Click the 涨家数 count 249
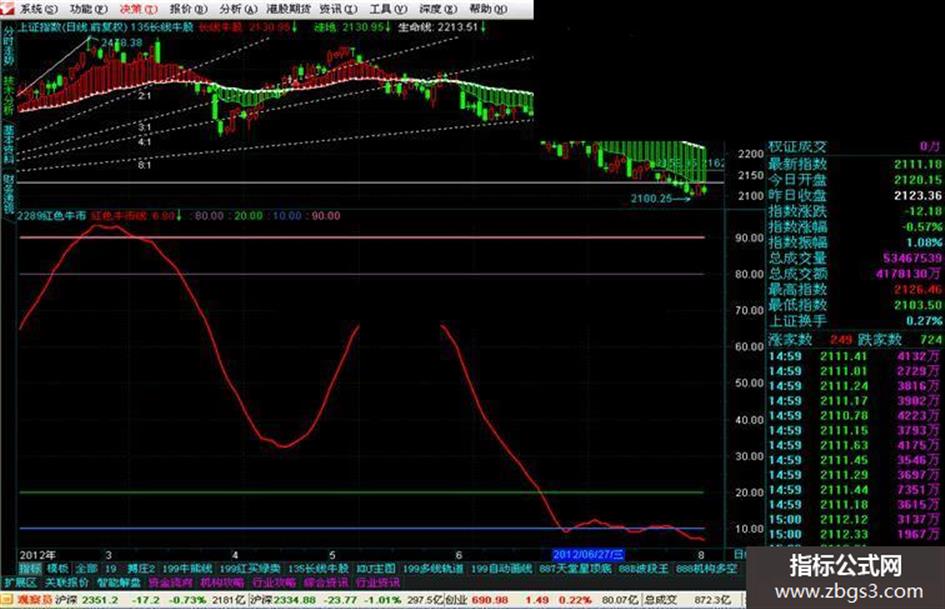The height and width of the screenshot is (609, 945). pyautogui.click(x=841, y=339)
